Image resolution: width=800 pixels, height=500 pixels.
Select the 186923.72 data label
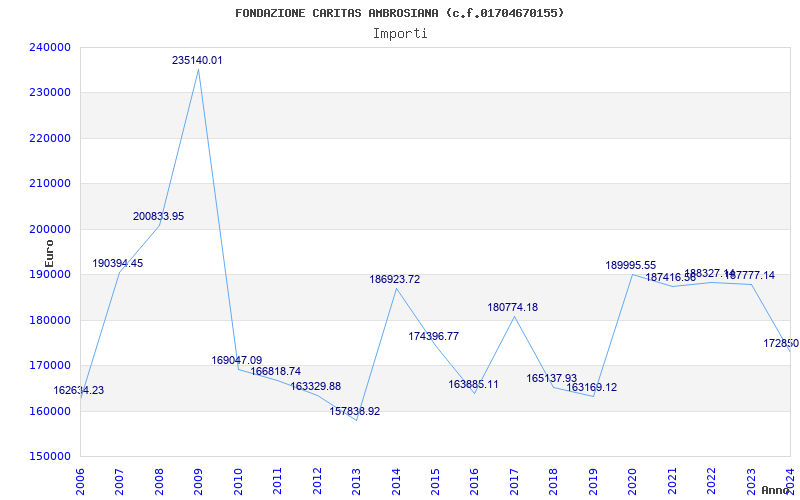[394, 280]
